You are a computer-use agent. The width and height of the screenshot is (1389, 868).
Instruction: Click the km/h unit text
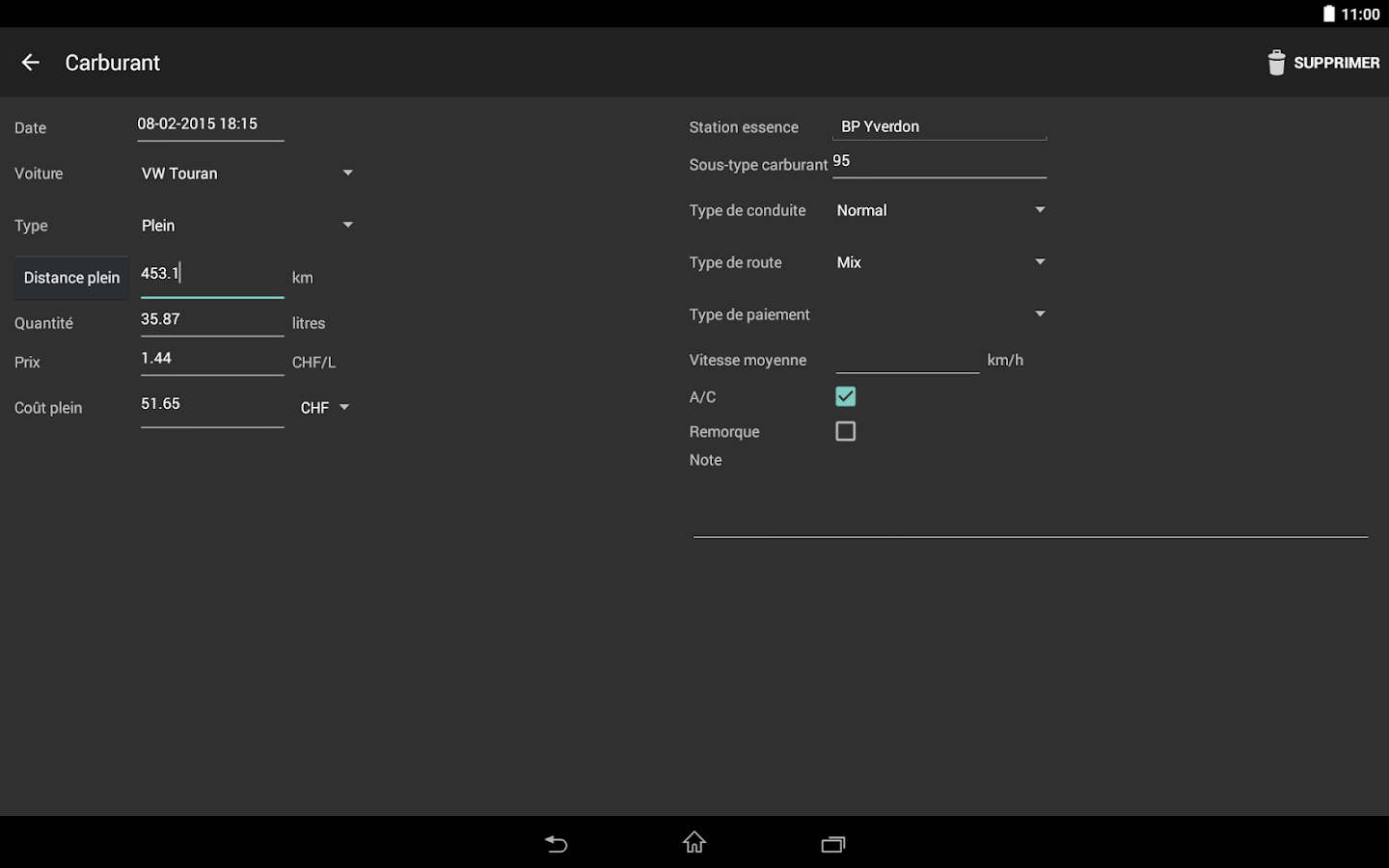coord(1005,360)
